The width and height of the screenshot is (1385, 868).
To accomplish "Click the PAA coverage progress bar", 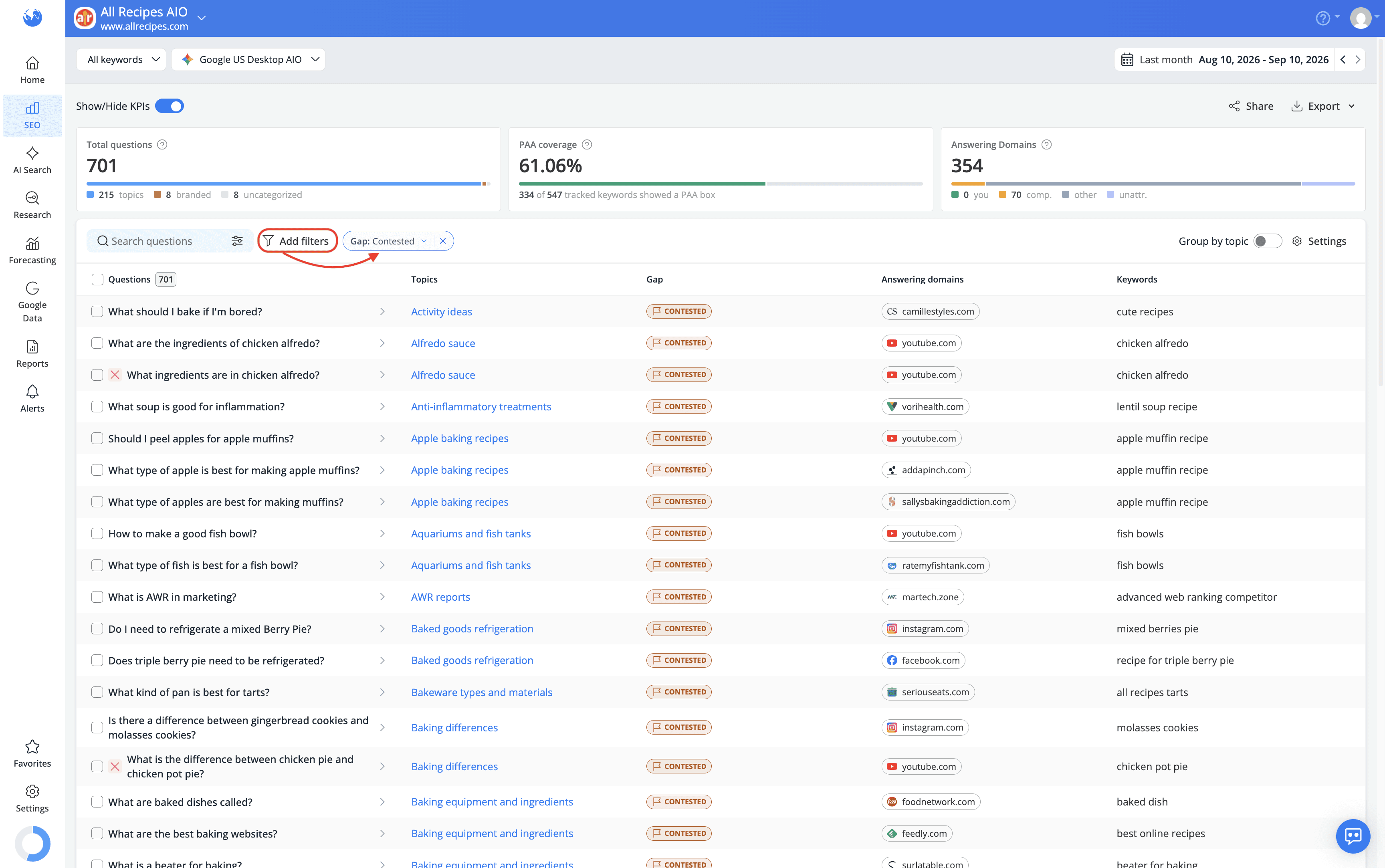I will coord(720,184).
